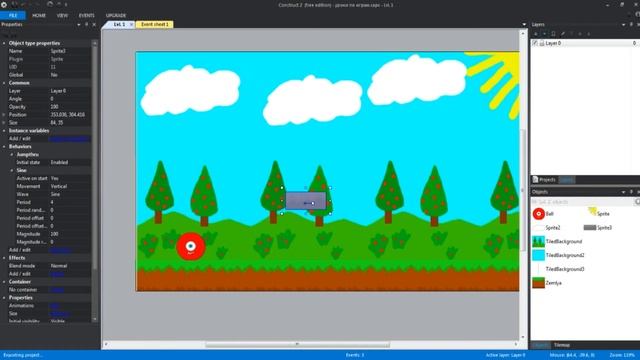
Task: Select the Sprite sun object
Action: pyautogui.click(x=598, y=213)
